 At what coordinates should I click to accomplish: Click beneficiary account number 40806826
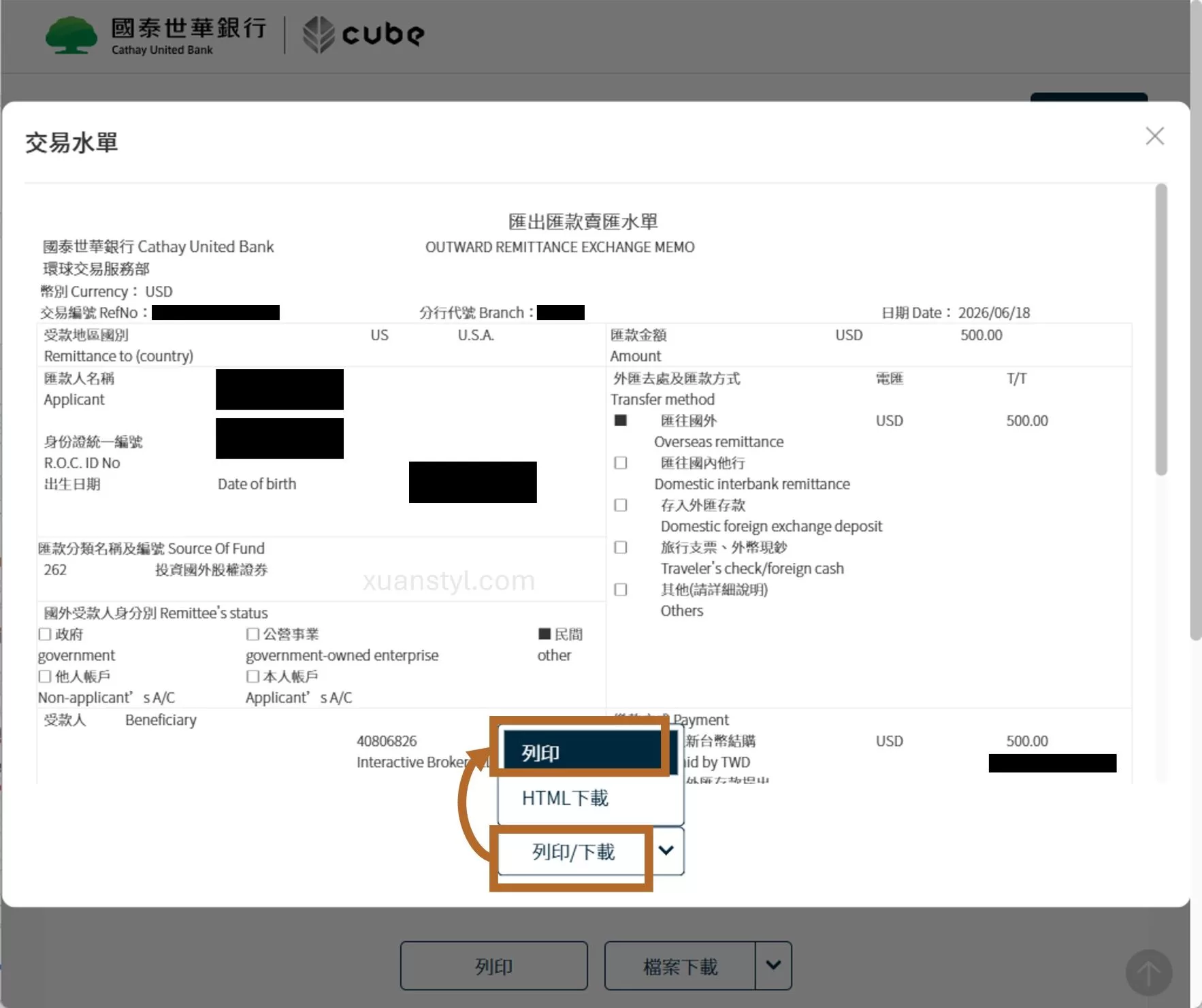[x=387, y=741]
